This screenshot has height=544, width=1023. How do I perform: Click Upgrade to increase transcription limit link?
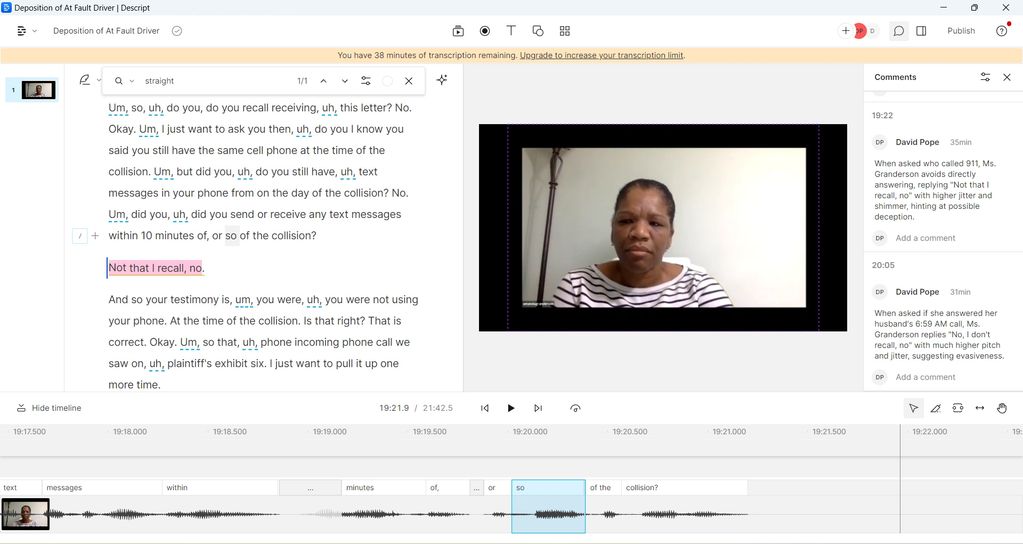(x=601, y=56)
